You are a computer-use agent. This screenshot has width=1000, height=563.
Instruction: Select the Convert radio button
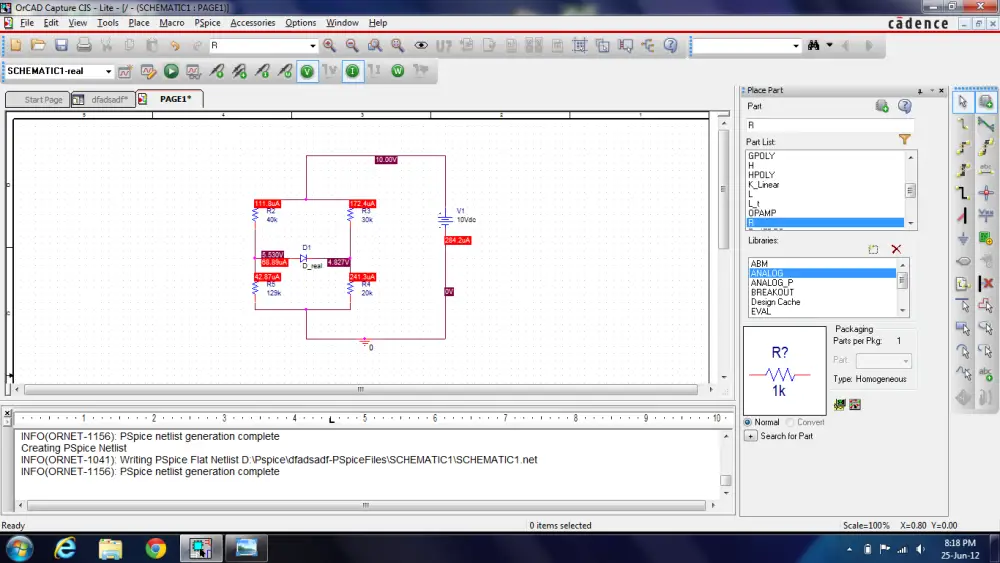point(790,422)
